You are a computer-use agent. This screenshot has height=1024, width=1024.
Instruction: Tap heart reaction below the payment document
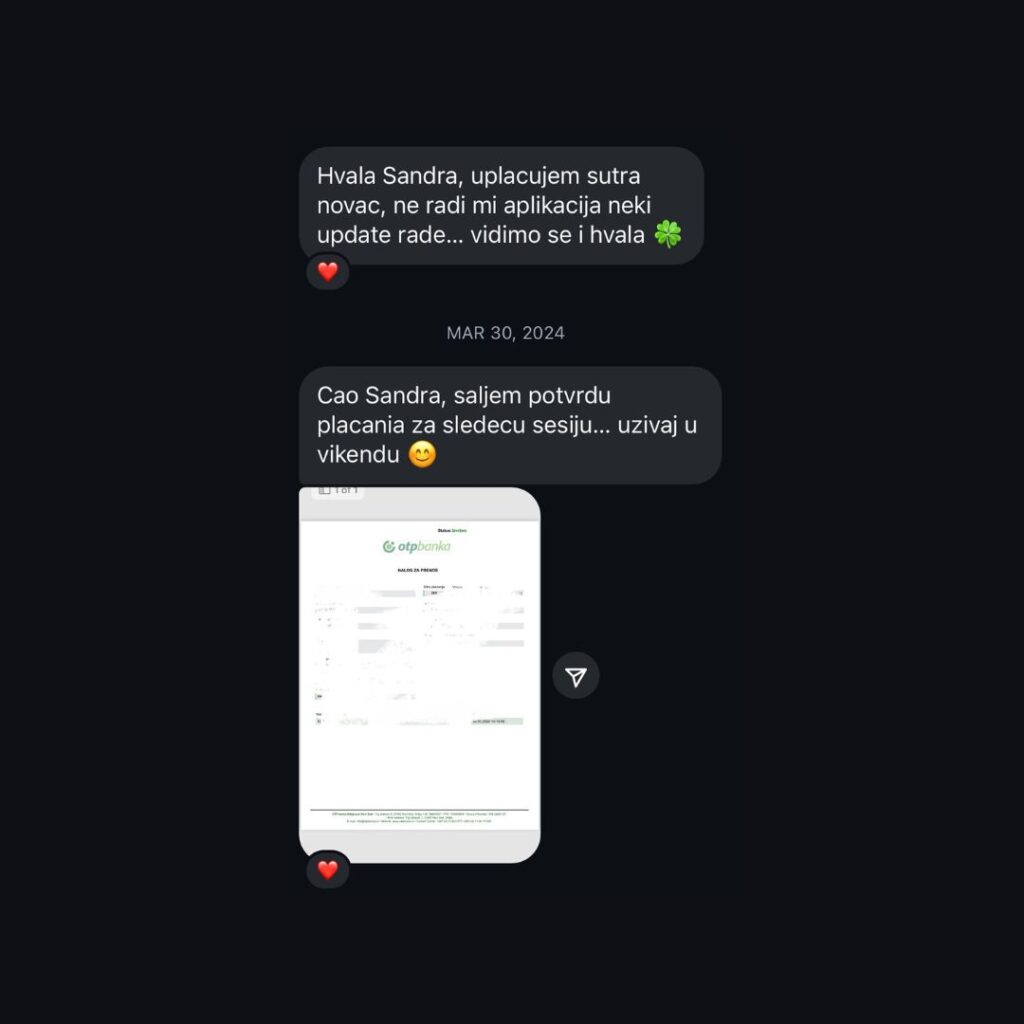(x=328, y=870)
